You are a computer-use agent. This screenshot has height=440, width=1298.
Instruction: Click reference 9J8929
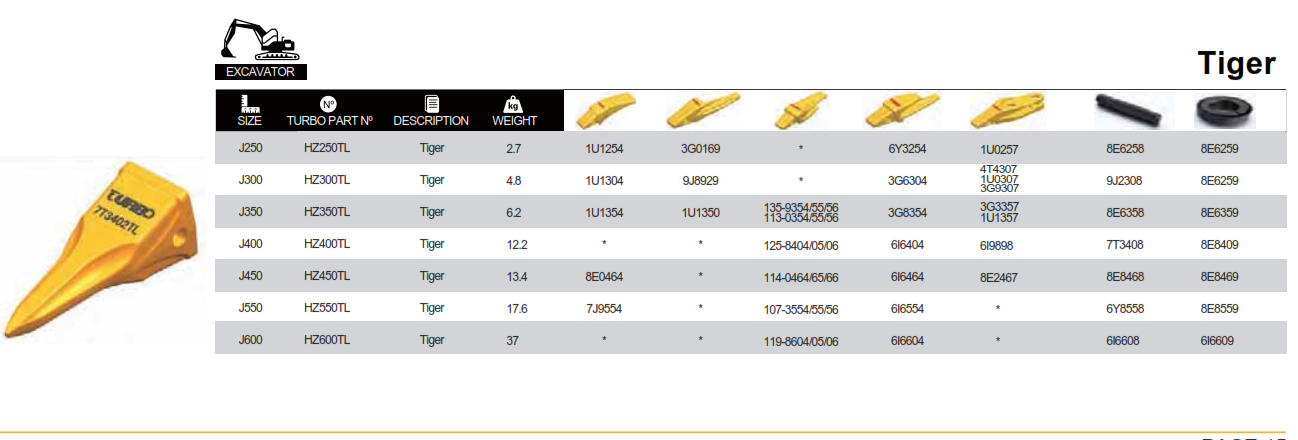point(701,181)
